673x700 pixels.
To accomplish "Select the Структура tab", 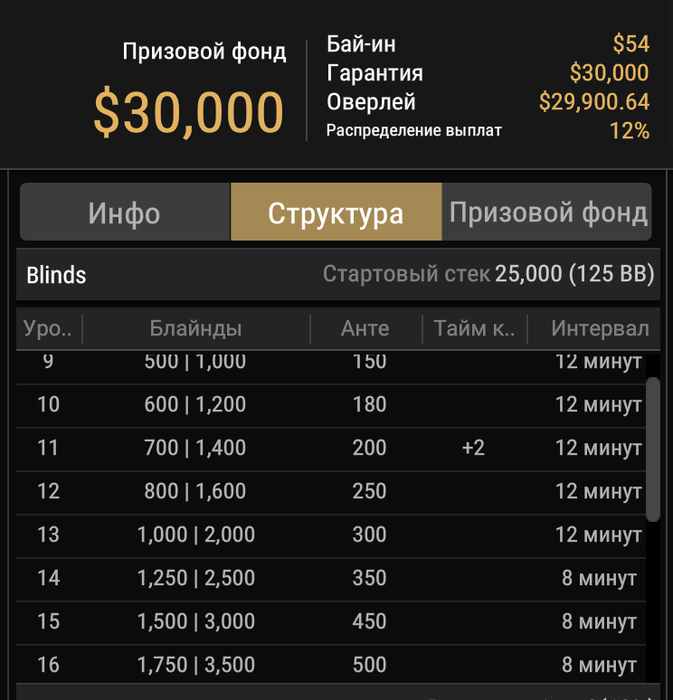I will pyautogui.click(x=336, y=212).
